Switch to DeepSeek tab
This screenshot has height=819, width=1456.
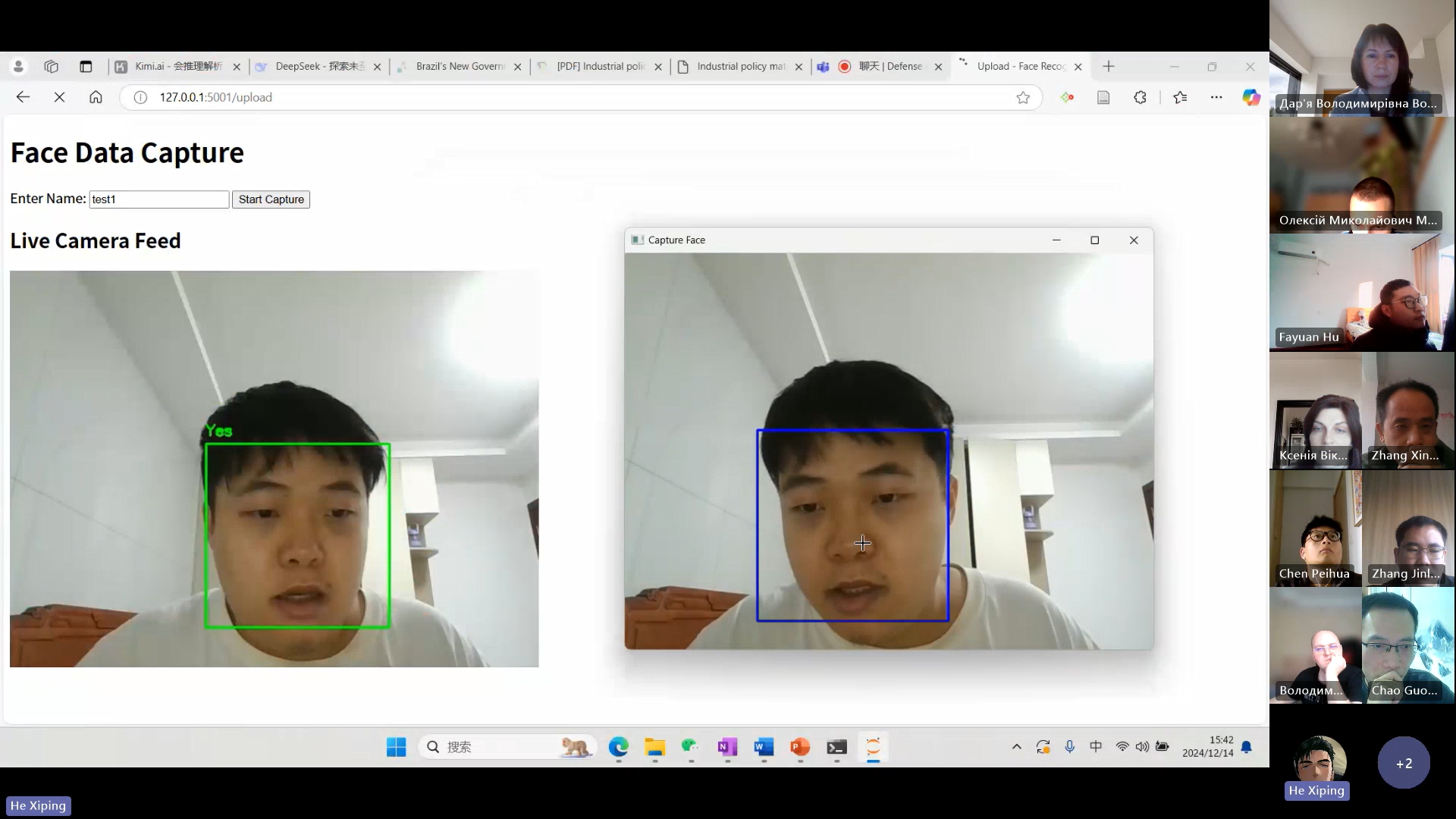coord(318,67)
